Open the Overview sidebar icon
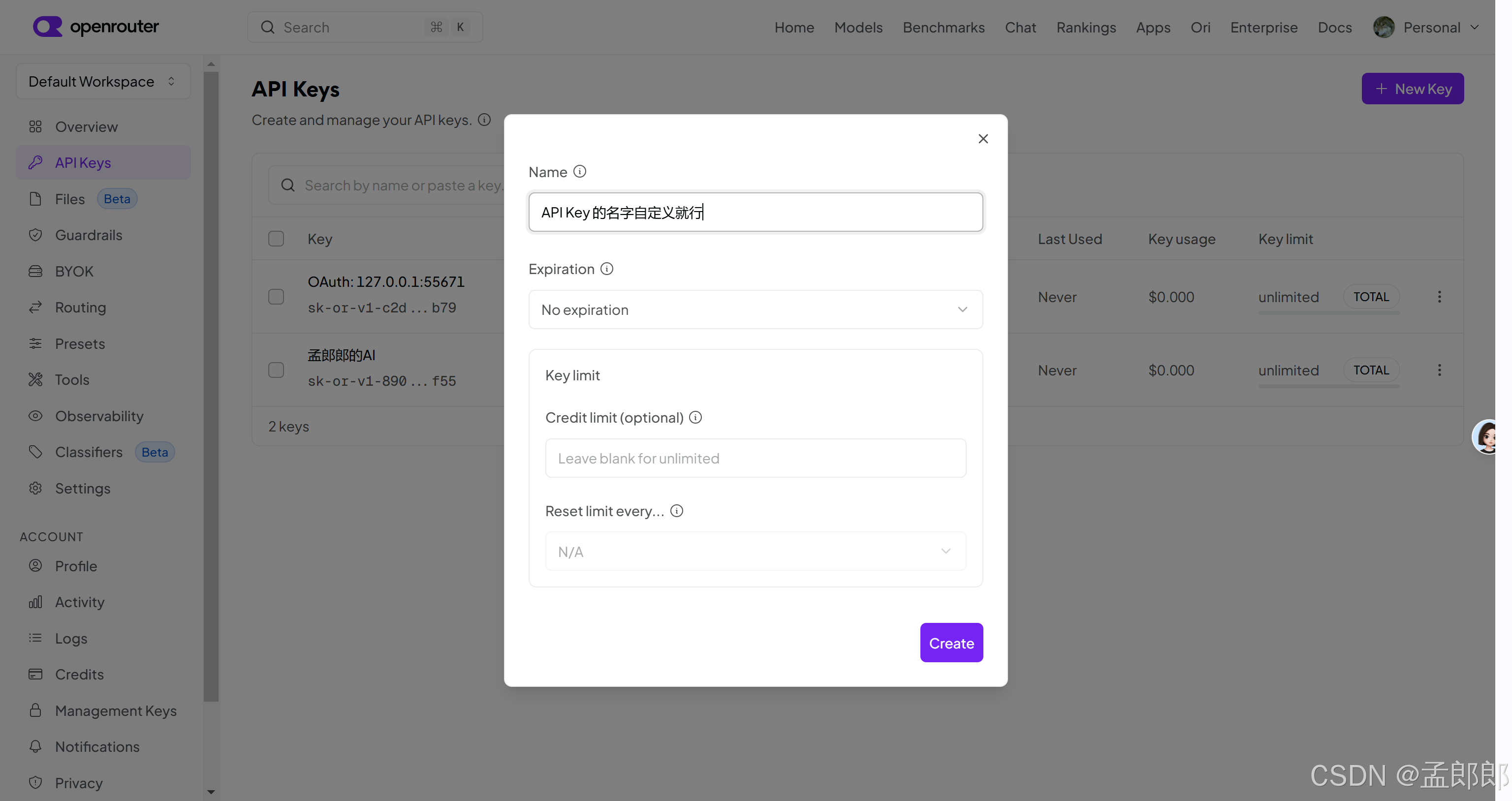 pos(35,127)
